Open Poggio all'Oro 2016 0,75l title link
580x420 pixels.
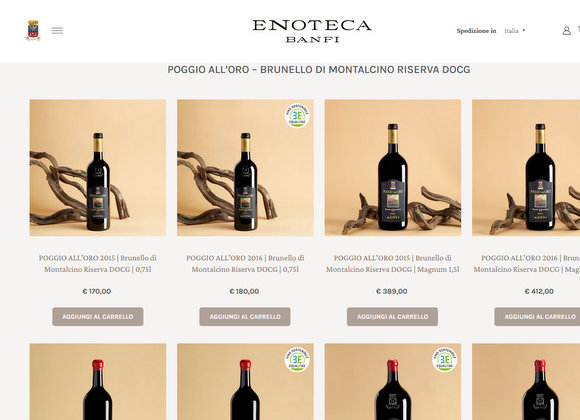(x=245, y=263)
